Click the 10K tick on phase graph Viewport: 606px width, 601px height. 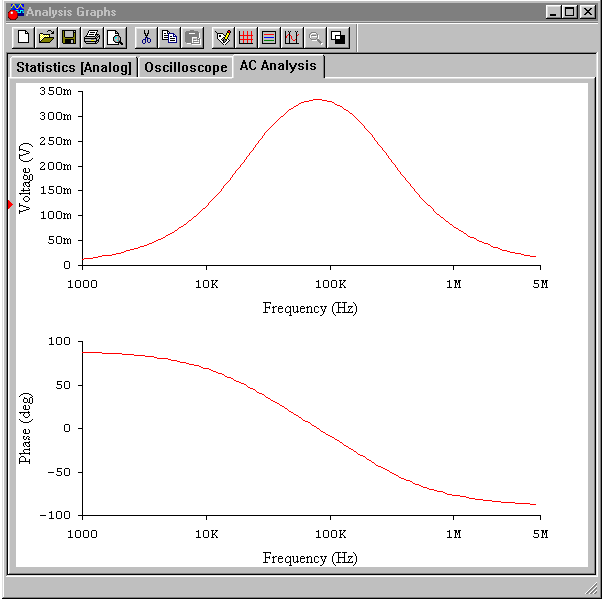point(206,534)
